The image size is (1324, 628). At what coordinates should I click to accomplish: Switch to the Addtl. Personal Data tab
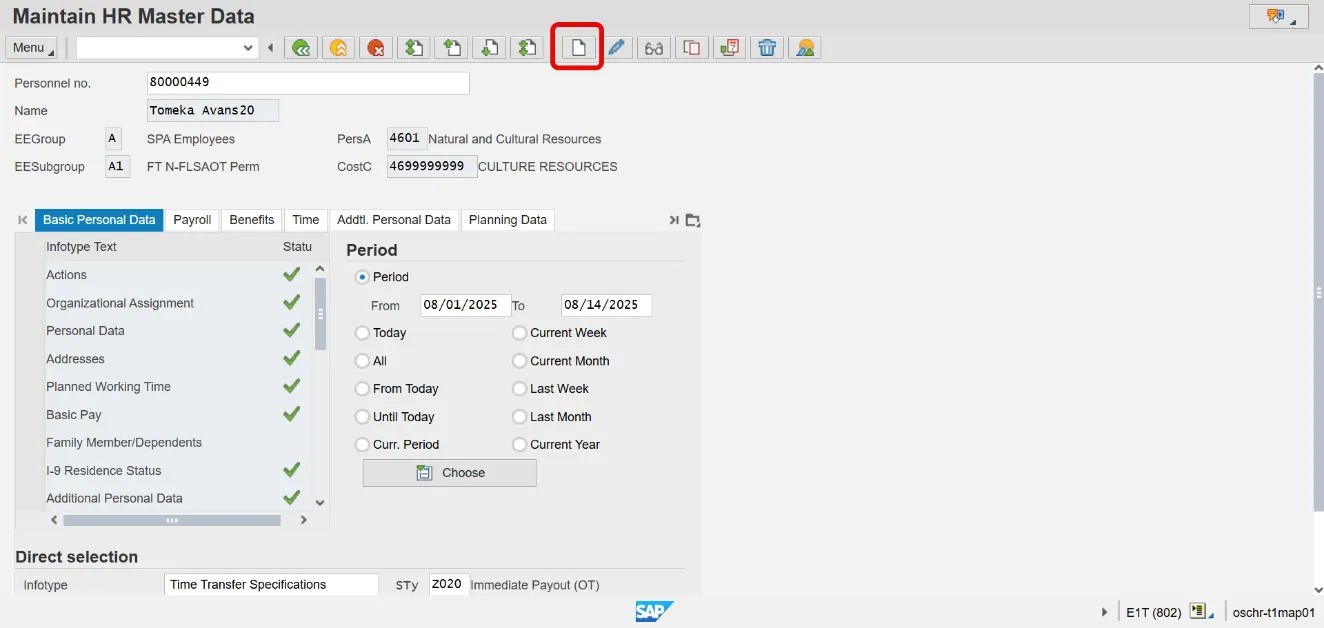click(x=394, y=220)
